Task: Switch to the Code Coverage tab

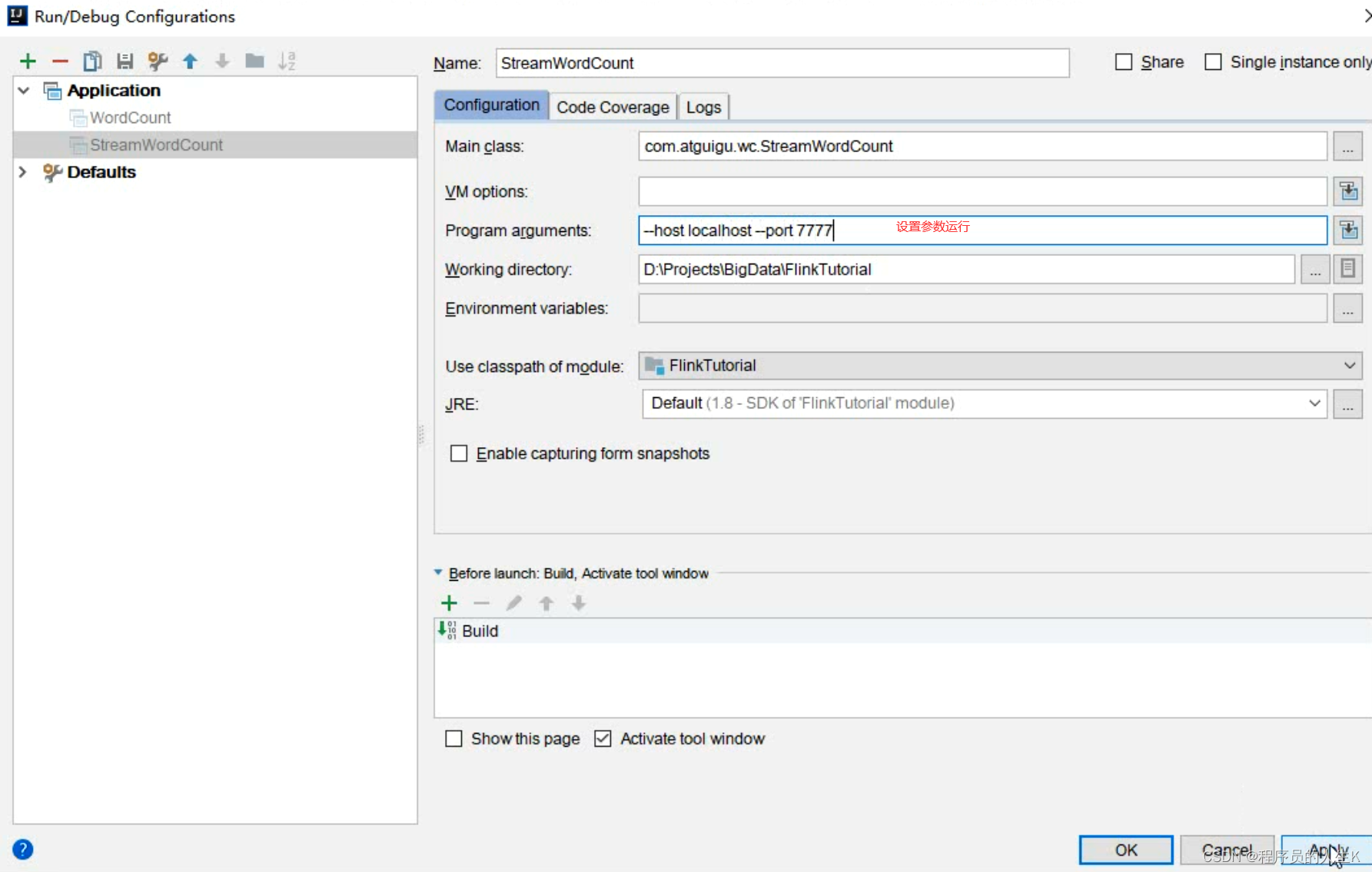Action: (x=613, y=107)
